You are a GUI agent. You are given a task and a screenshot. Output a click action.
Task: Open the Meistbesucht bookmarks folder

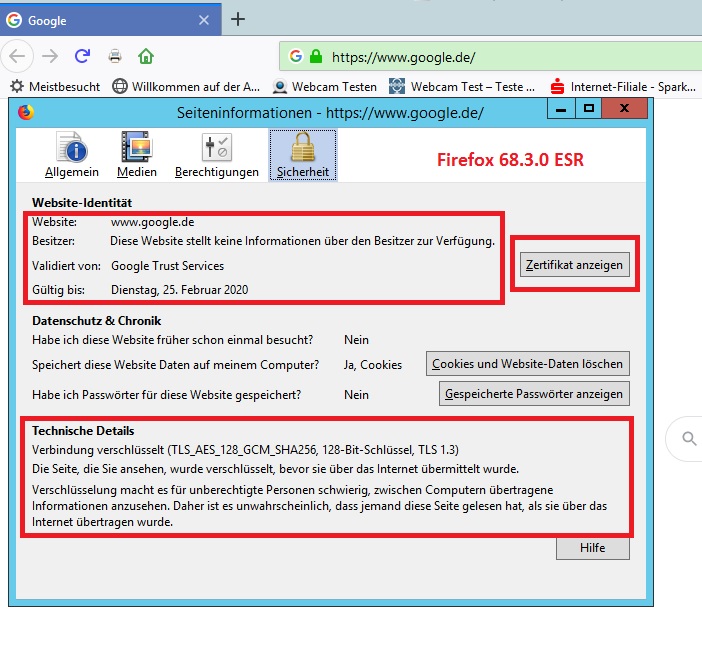55,86
